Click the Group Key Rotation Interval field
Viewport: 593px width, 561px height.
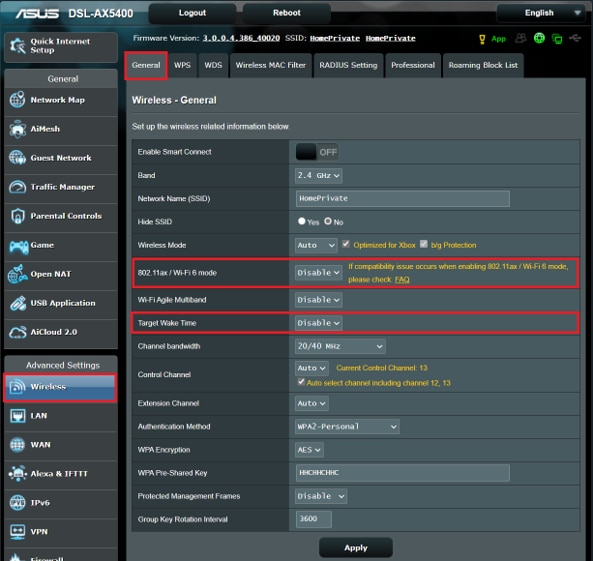pyautogui.click(x=314, y=519)
